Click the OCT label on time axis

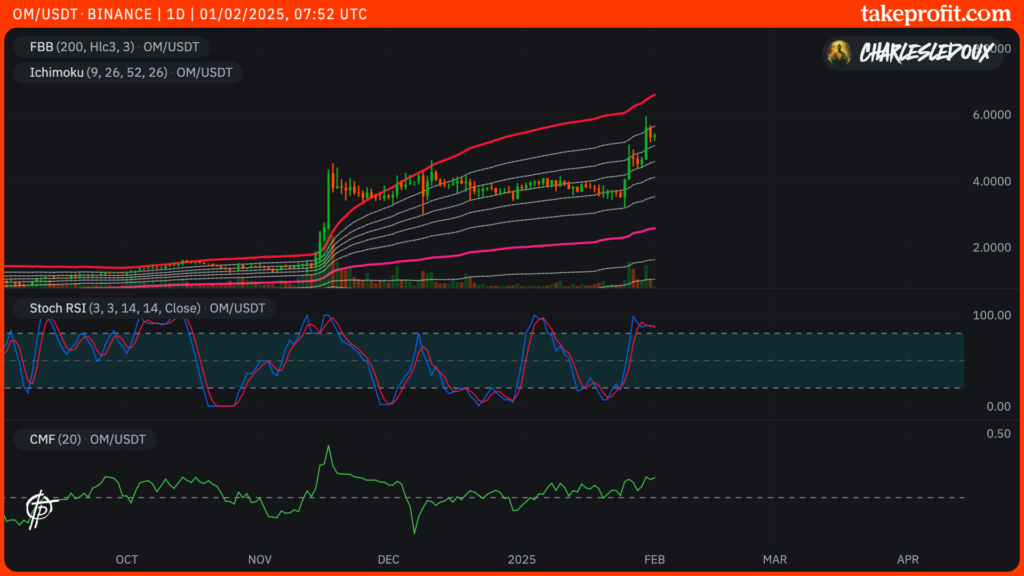click(x=127, y=558)
